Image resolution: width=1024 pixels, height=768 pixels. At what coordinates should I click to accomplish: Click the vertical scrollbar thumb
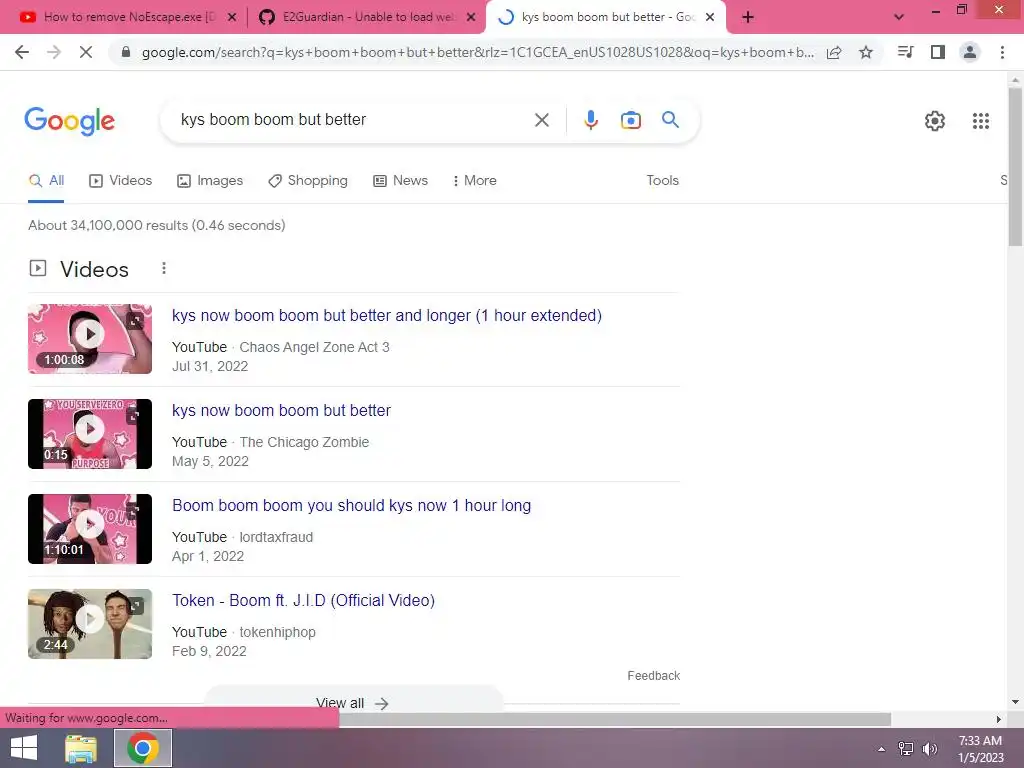[x=1015, y=167]
